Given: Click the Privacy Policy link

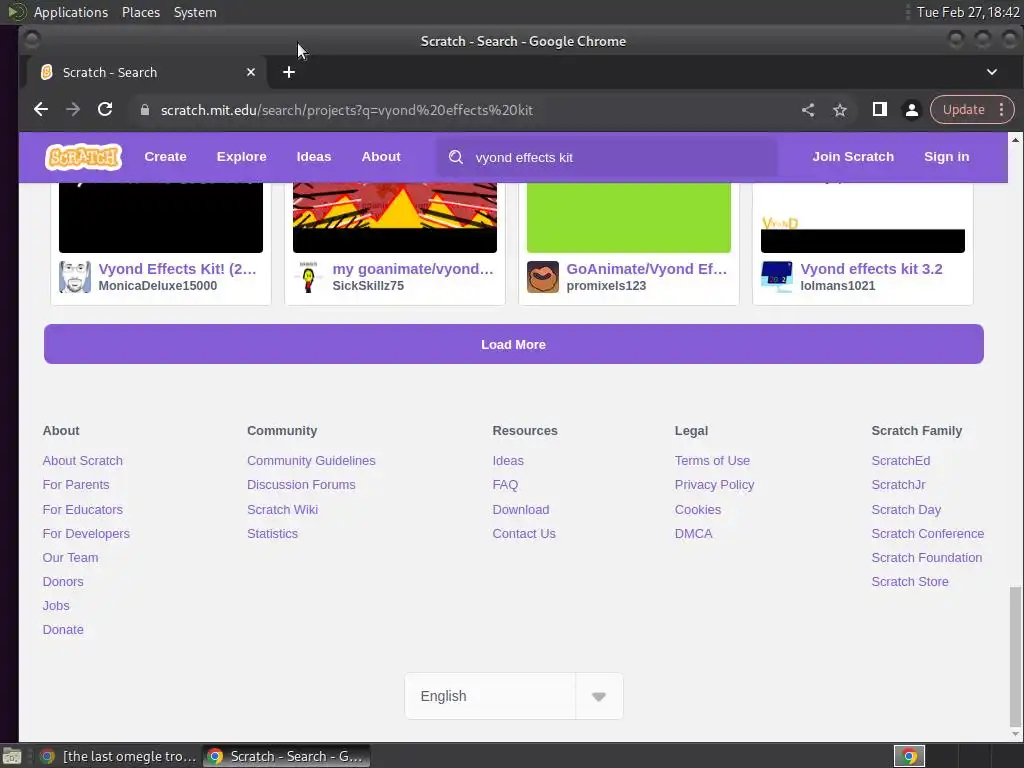Looking at the screenshot, I should (714, 485).
